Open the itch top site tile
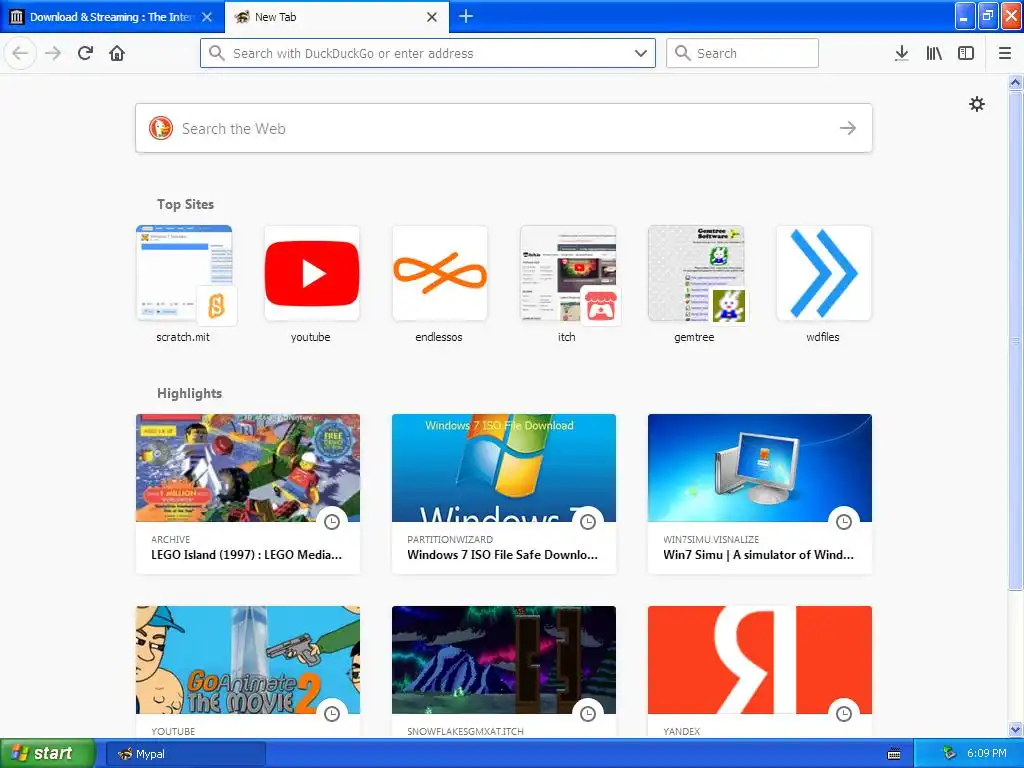The height and width of the screenshot is (768, 1024). tap(568, 273)
